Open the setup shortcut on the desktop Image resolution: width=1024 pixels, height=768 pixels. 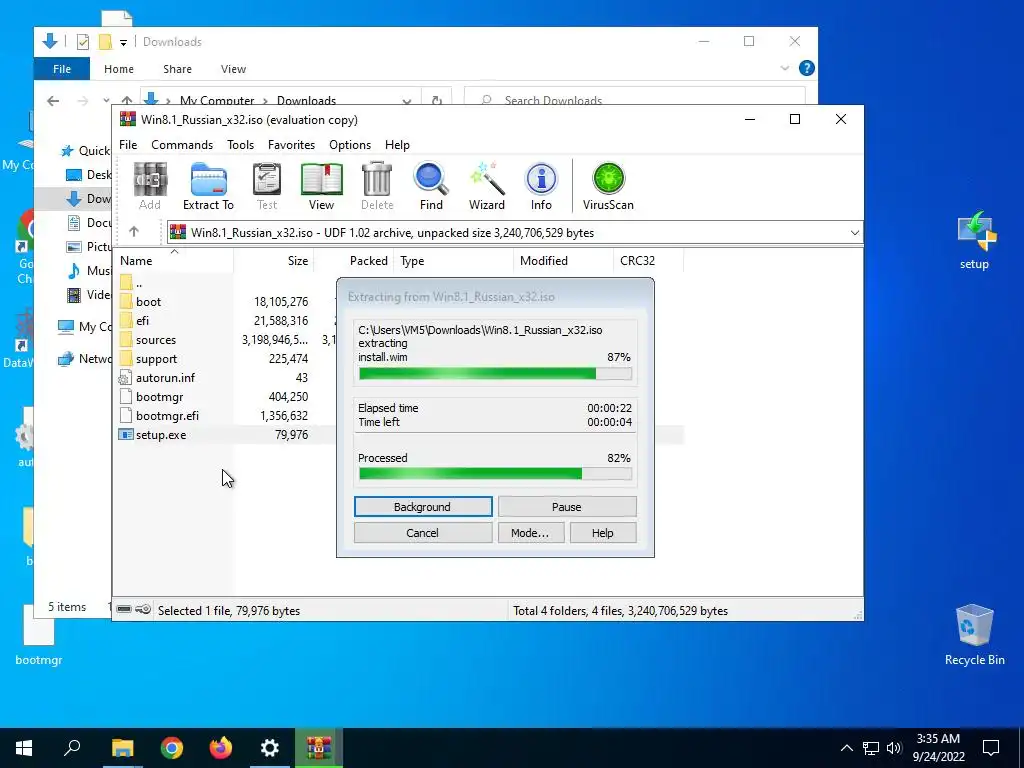click(x=974, y=240)
